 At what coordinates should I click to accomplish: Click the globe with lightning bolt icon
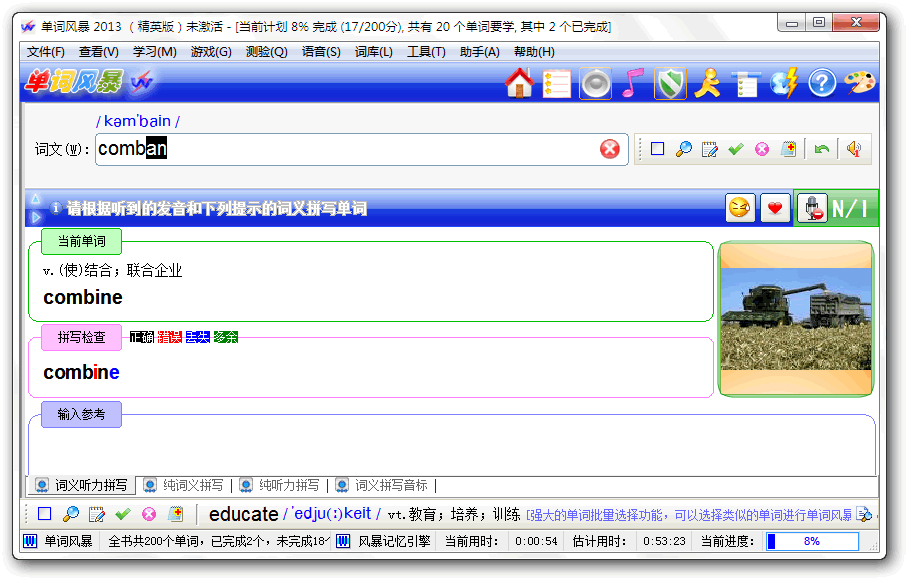coord(785,84)
